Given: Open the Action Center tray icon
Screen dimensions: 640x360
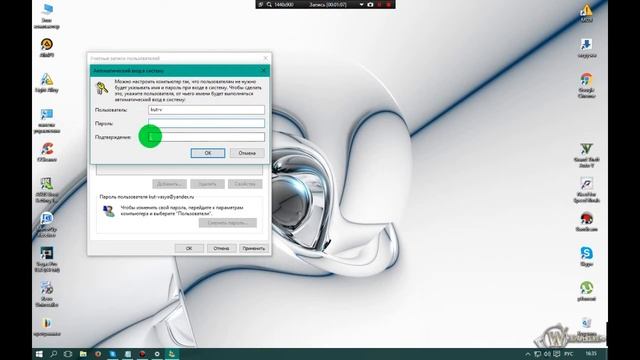Looking at the screenshot, I should (556, 354).
